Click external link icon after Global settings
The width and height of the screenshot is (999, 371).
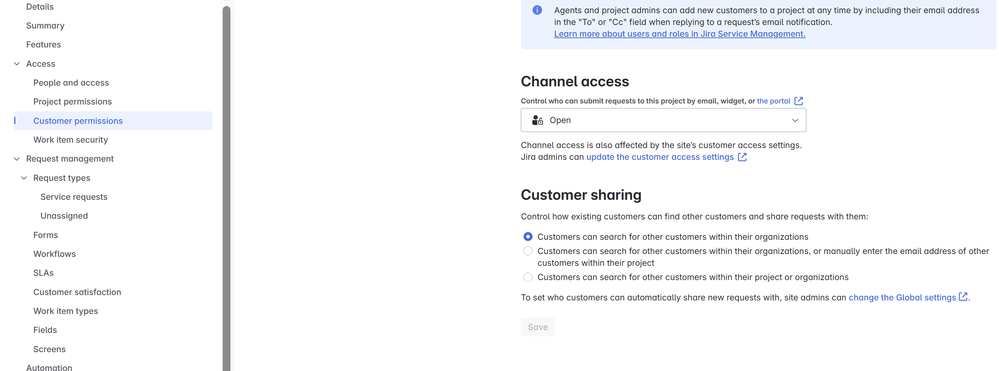[963, 297]
